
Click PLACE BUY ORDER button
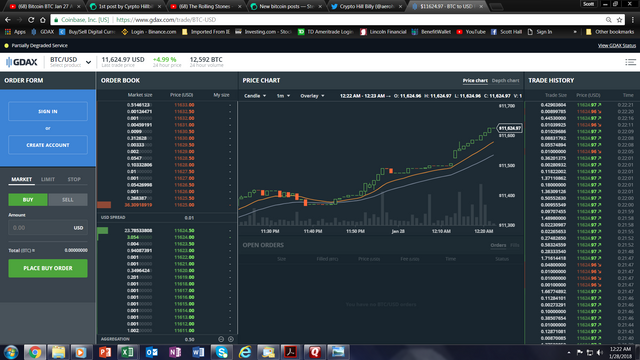tap(48, 268)
